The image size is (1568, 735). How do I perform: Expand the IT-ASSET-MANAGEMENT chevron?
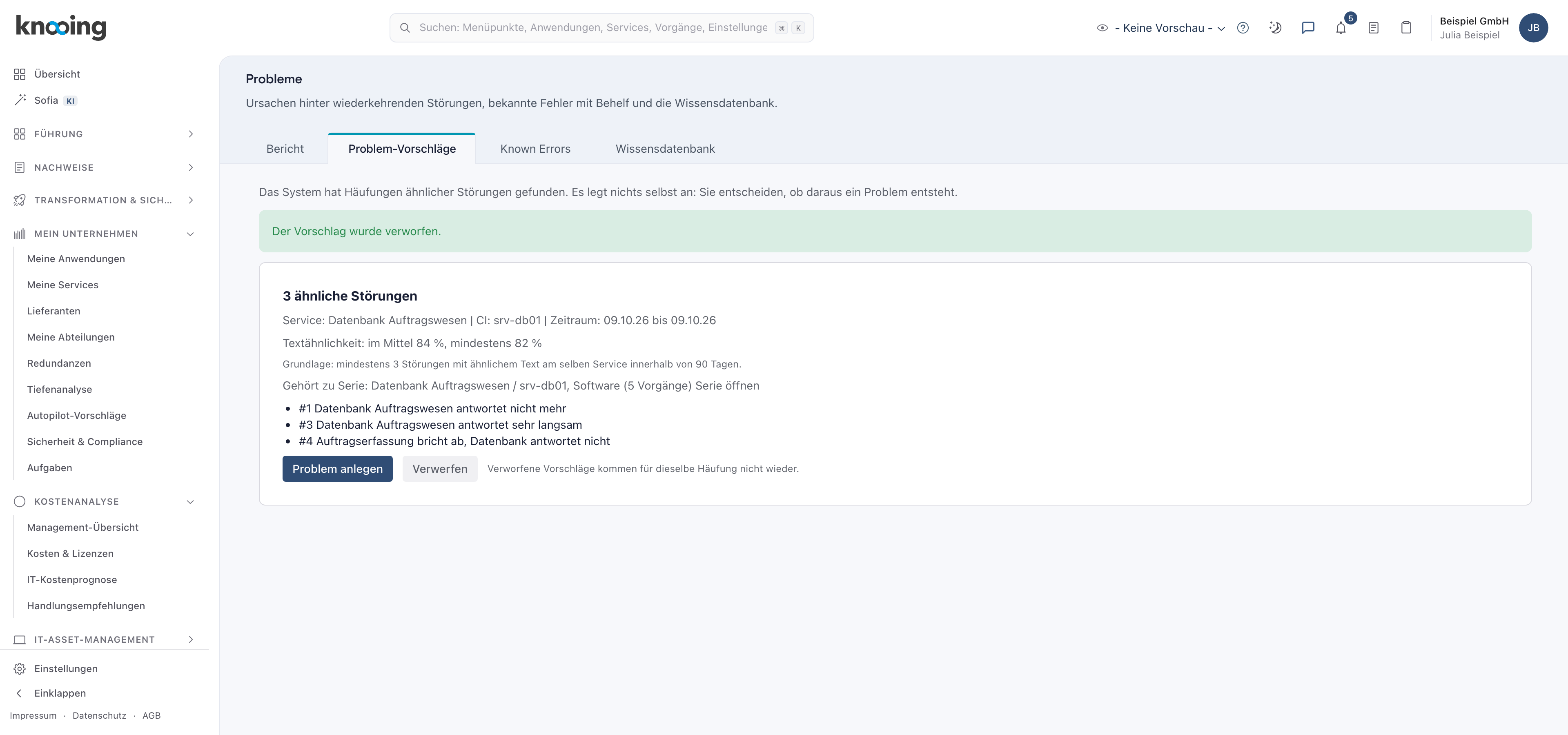click(191, 639)
